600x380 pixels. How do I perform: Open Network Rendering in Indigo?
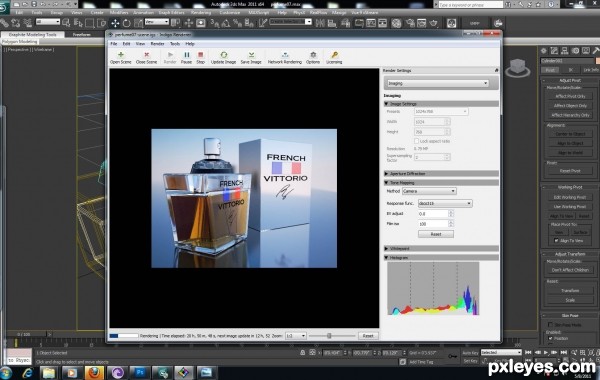[285, 57]
